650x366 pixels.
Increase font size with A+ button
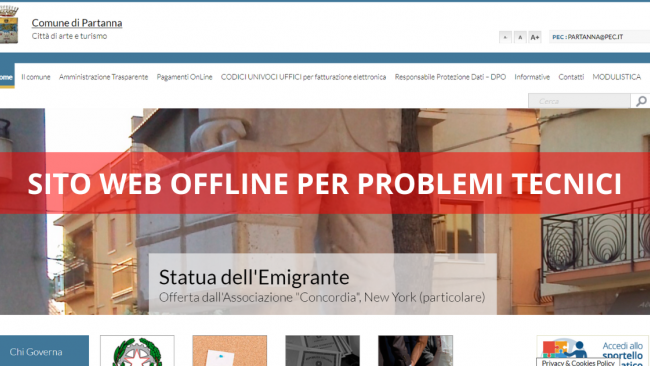coord(535,37)
